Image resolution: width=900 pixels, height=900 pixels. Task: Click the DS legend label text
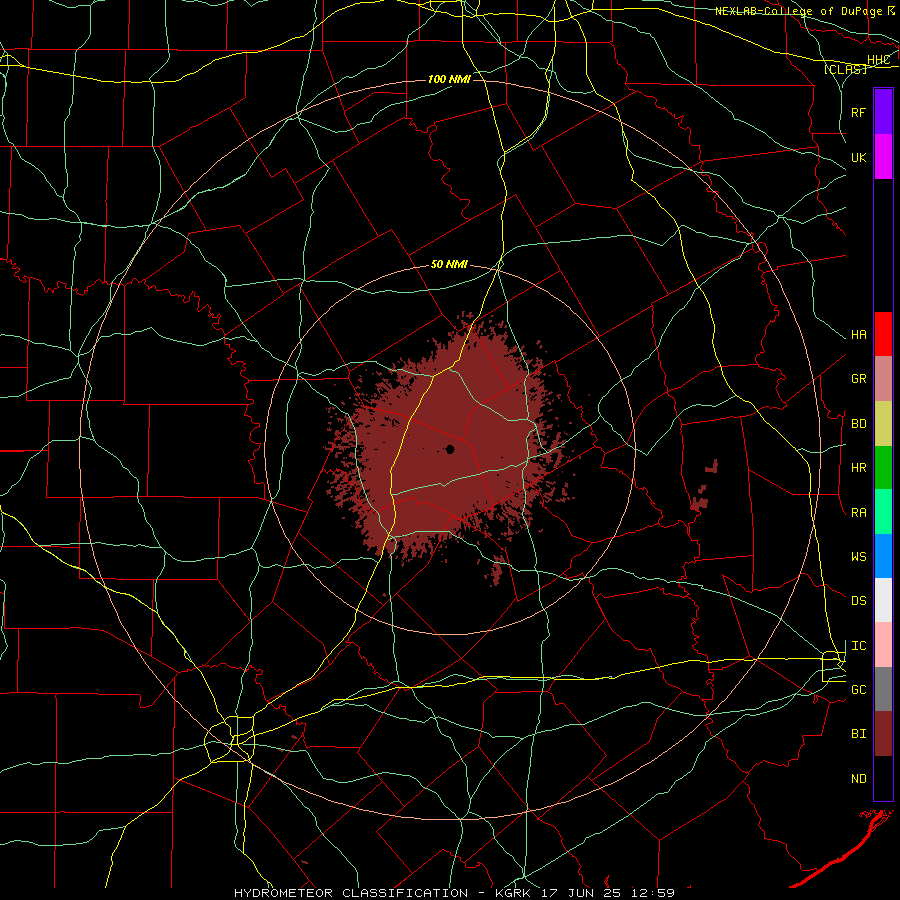coord(859,600)
